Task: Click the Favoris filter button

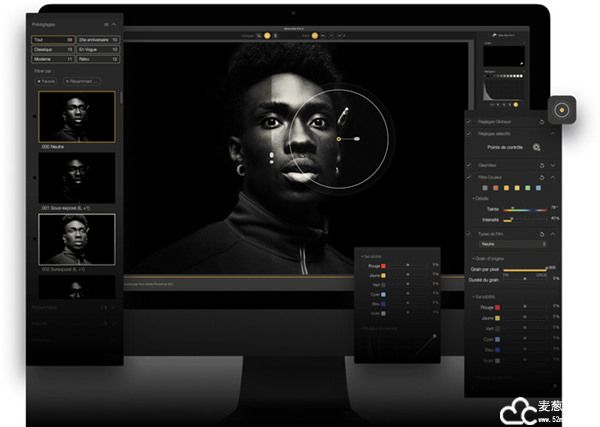Action: [46, 81]
